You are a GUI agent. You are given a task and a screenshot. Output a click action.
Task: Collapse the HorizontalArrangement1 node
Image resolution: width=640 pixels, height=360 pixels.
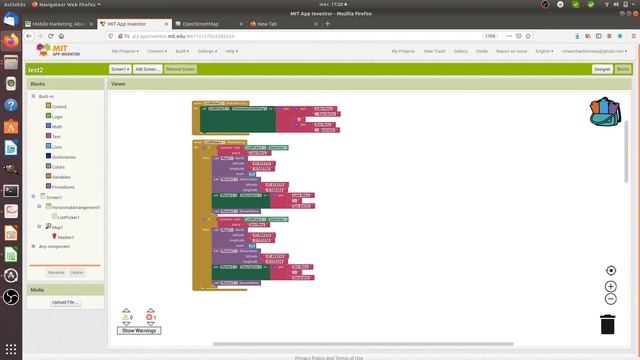point(39,207)
